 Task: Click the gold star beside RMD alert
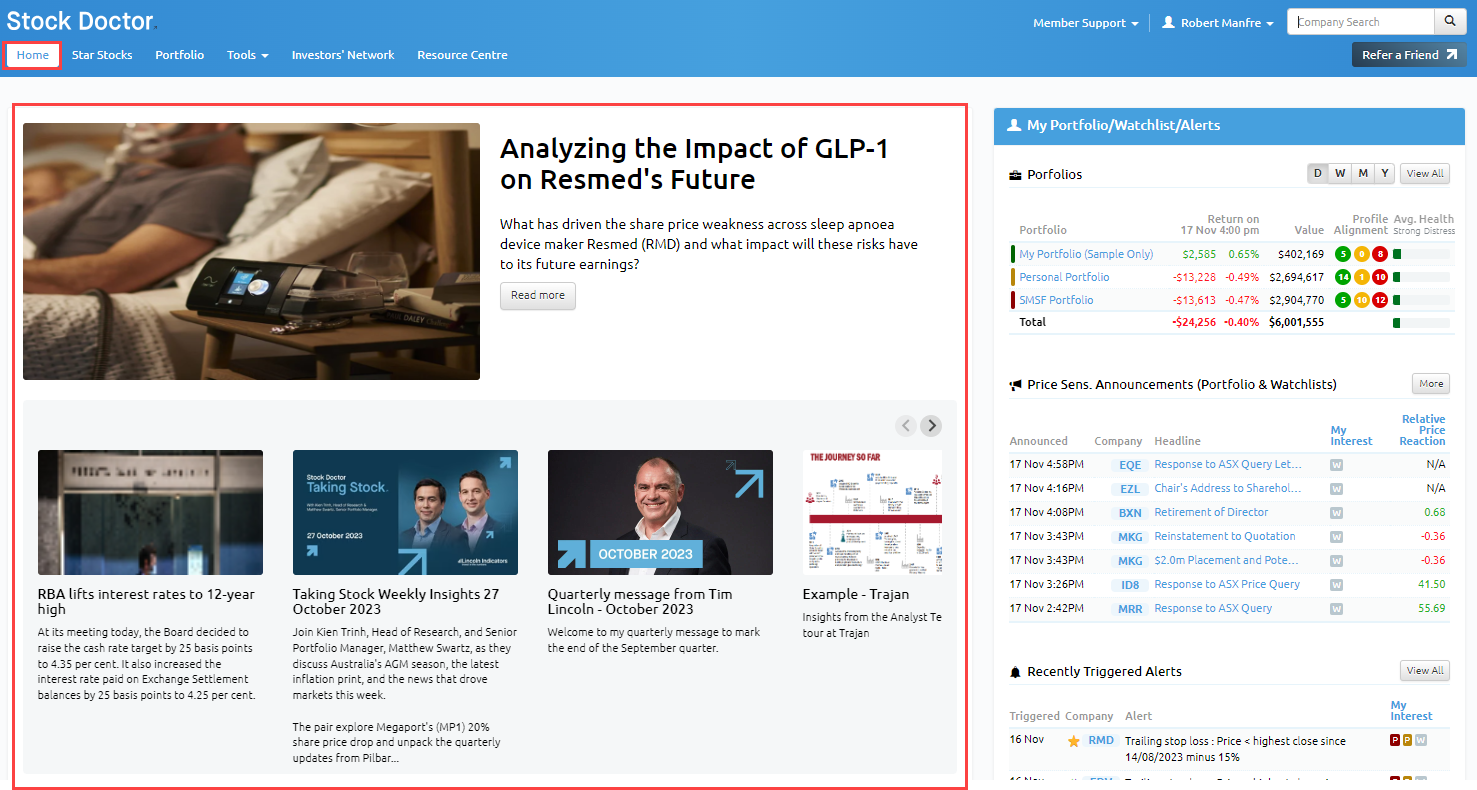[x=1073, y=741]
